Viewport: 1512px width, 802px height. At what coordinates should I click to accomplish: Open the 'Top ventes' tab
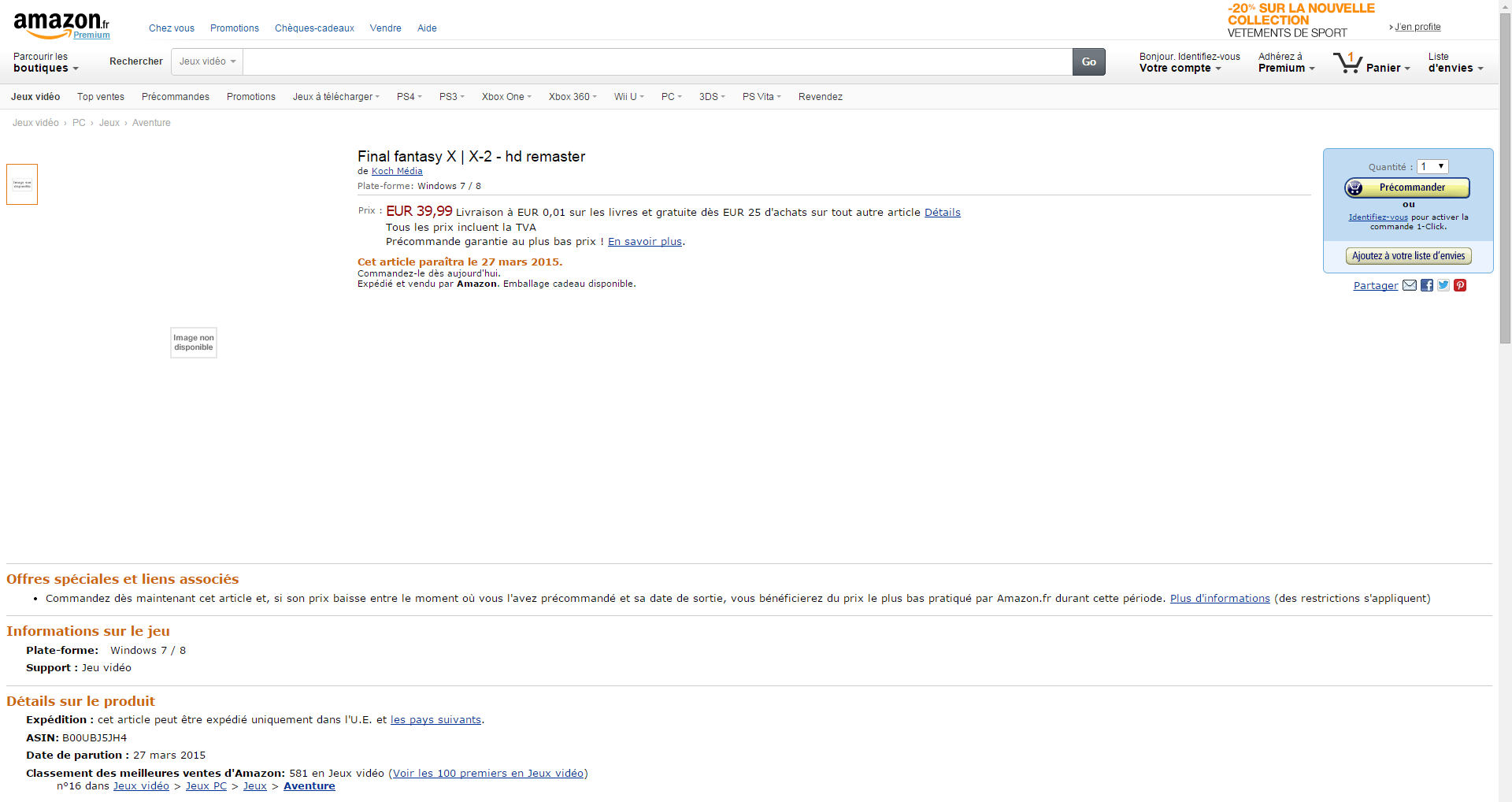[101, 97]
